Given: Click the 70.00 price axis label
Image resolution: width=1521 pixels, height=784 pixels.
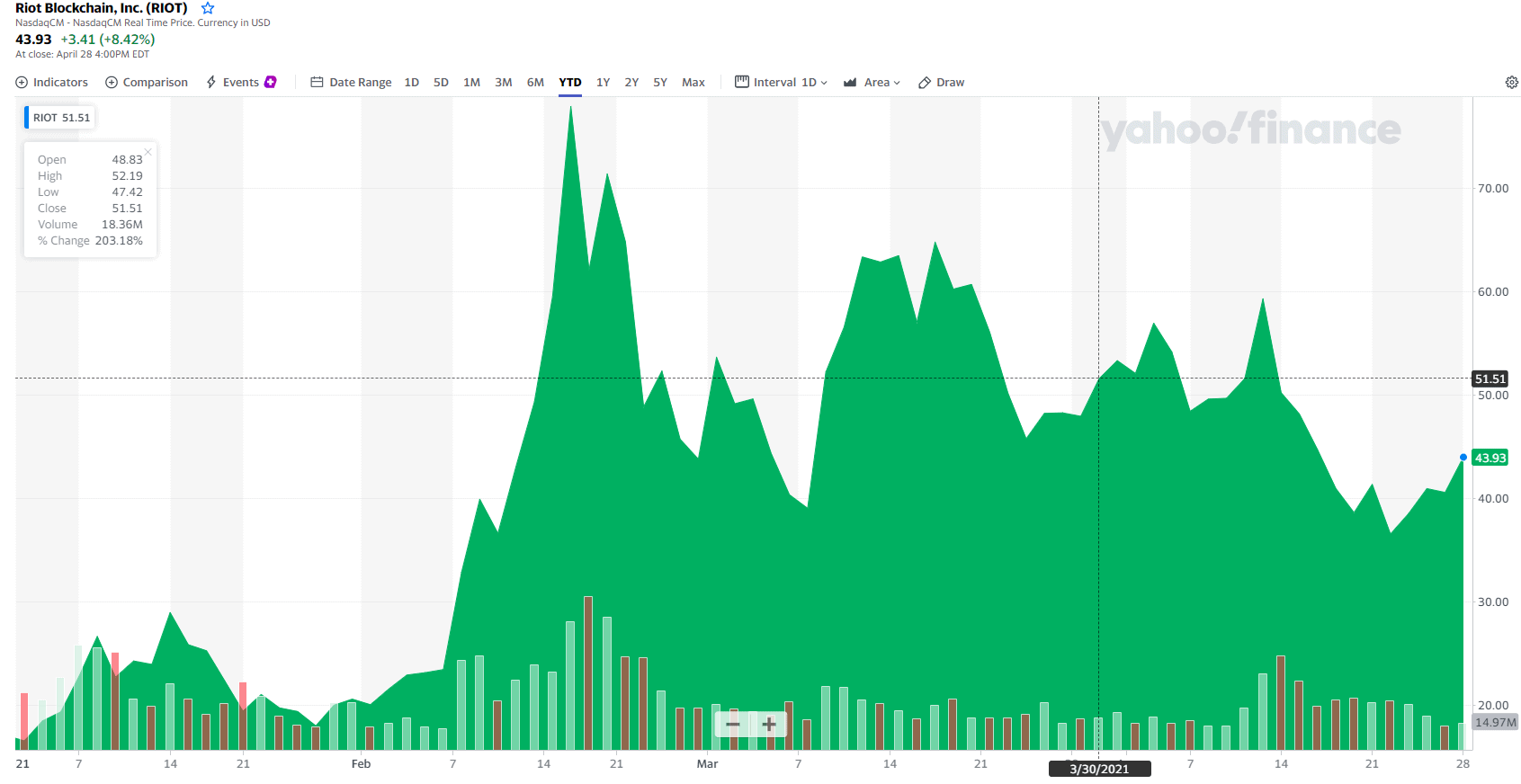Looking at the screenshot, I should pyautogui.click(x=1493, y=188).
